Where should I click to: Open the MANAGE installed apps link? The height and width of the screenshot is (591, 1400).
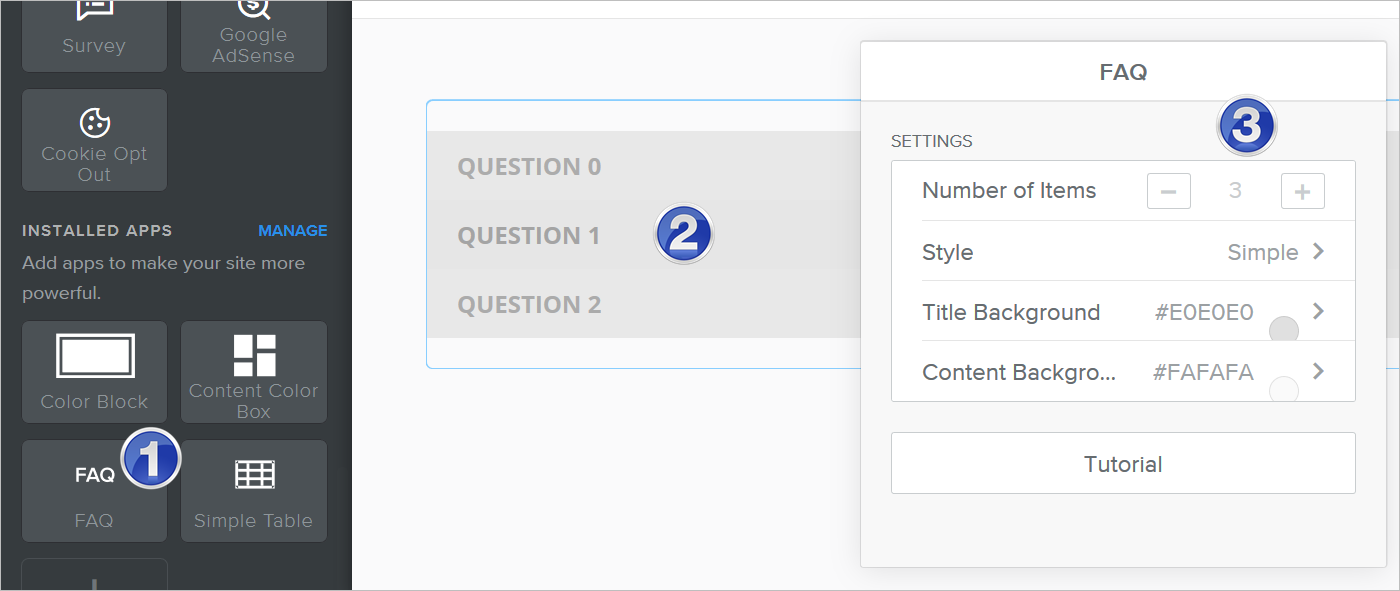click(292, 231)
